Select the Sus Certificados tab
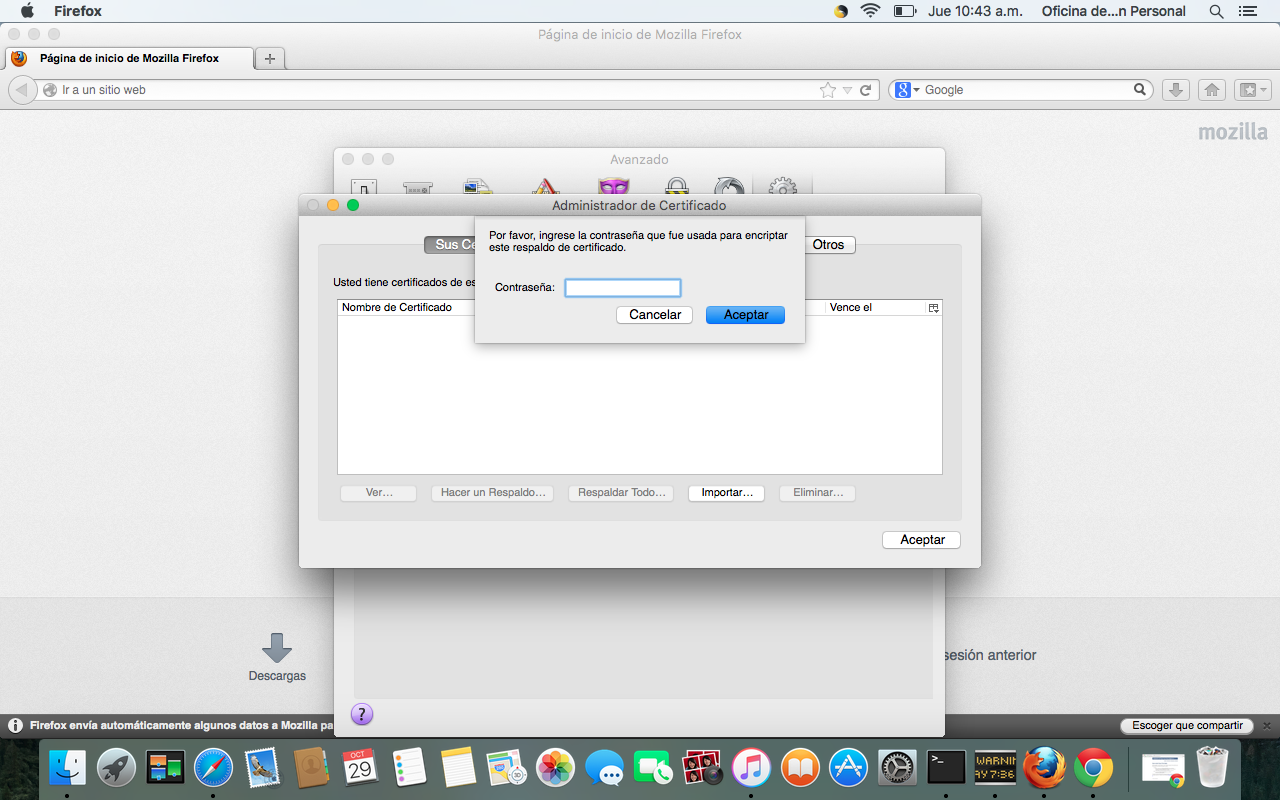 pos(450,245)
